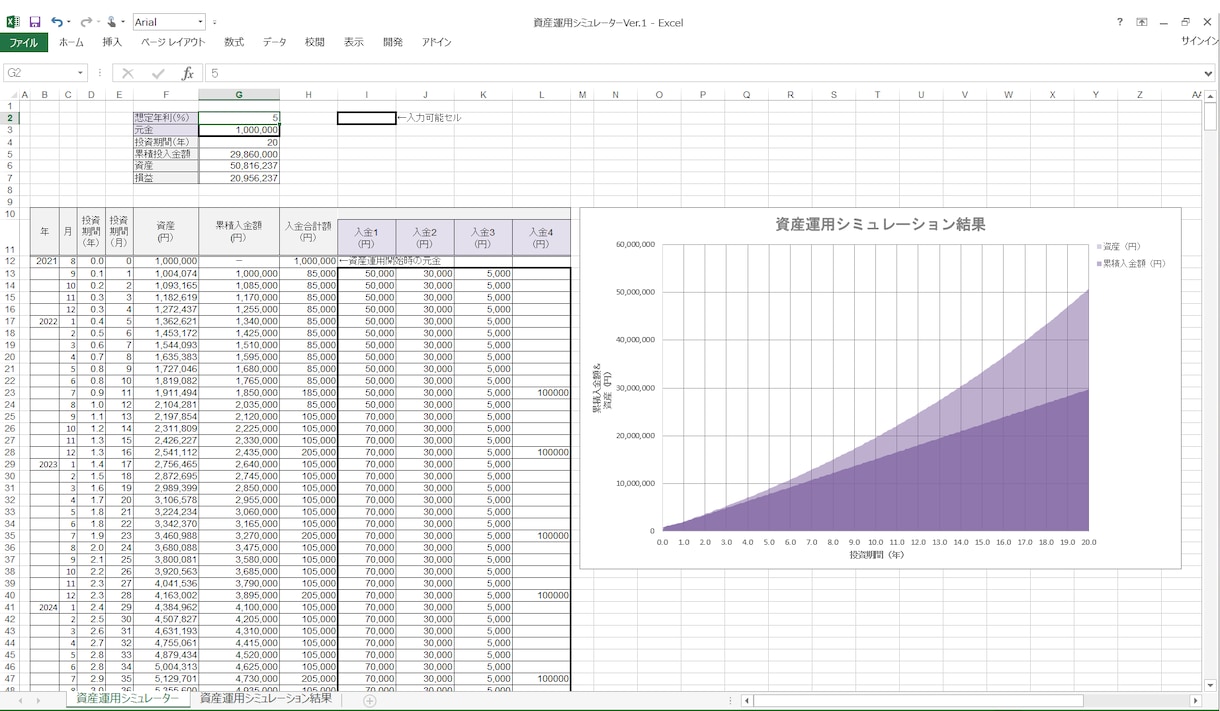Viewport: 1220px width, 711px height.
Task: Open Customize Quick Access Toolbar dropdown
Action: coord(215,22)
